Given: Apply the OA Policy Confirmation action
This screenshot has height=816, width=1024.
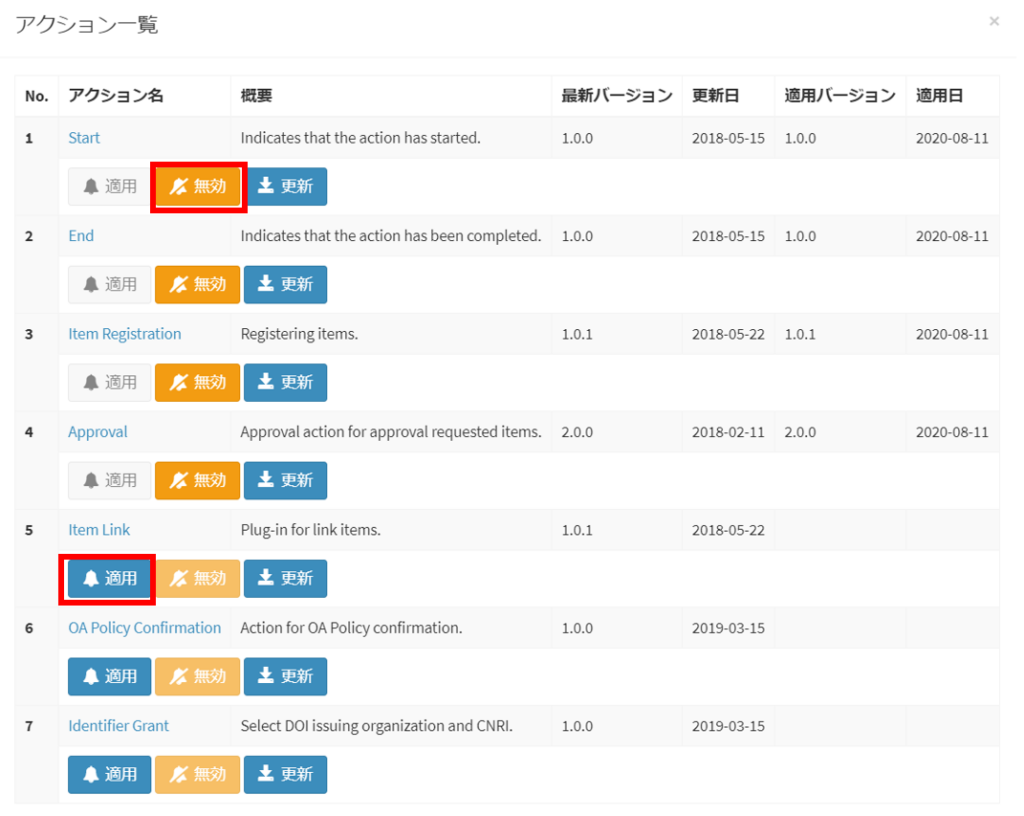Looking at the screenshot, I should 110,677.
